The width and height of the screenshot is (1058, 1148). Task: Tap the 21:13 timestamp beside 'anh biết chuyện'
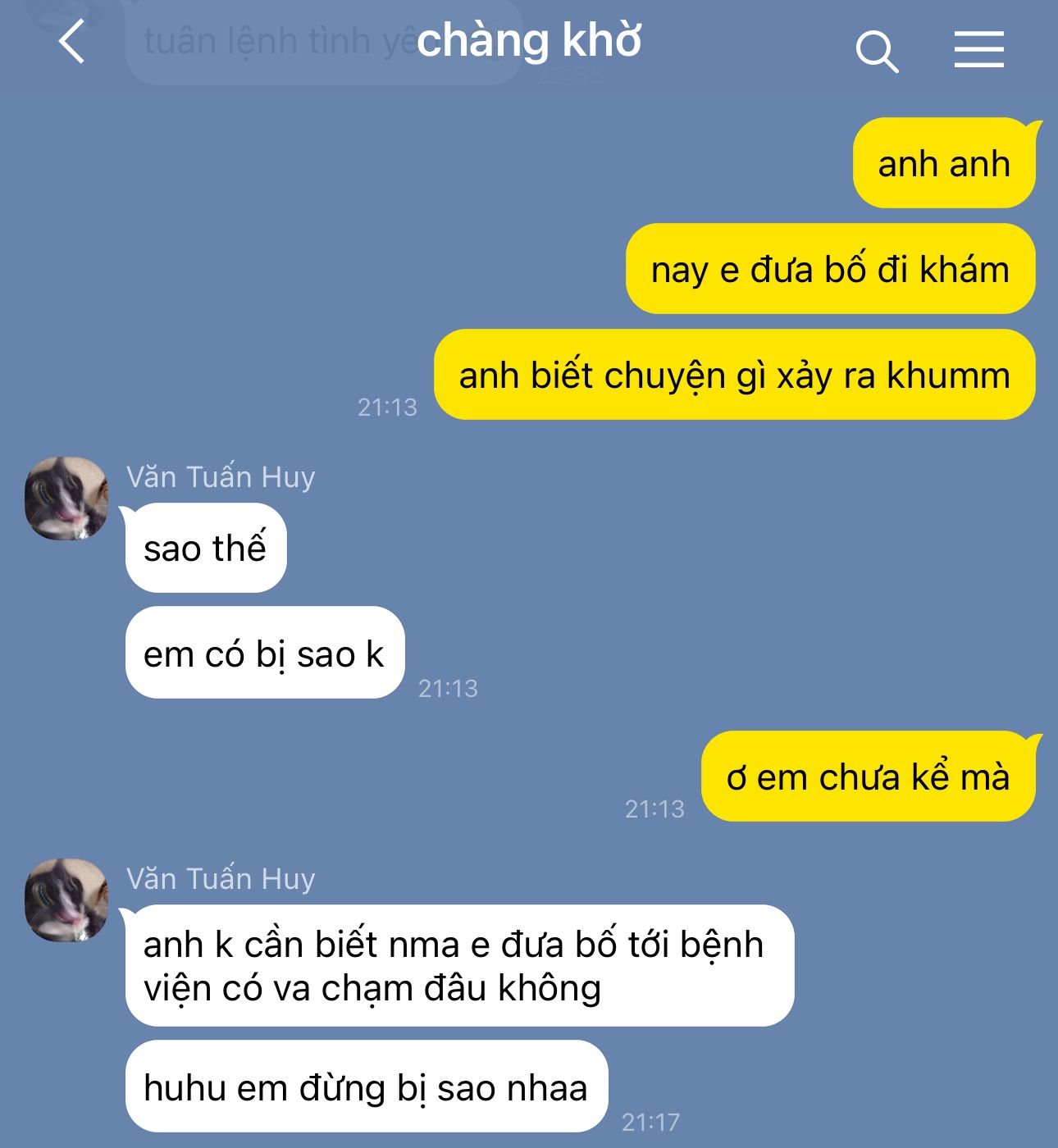pyautogui.click(x=387, y=407)
